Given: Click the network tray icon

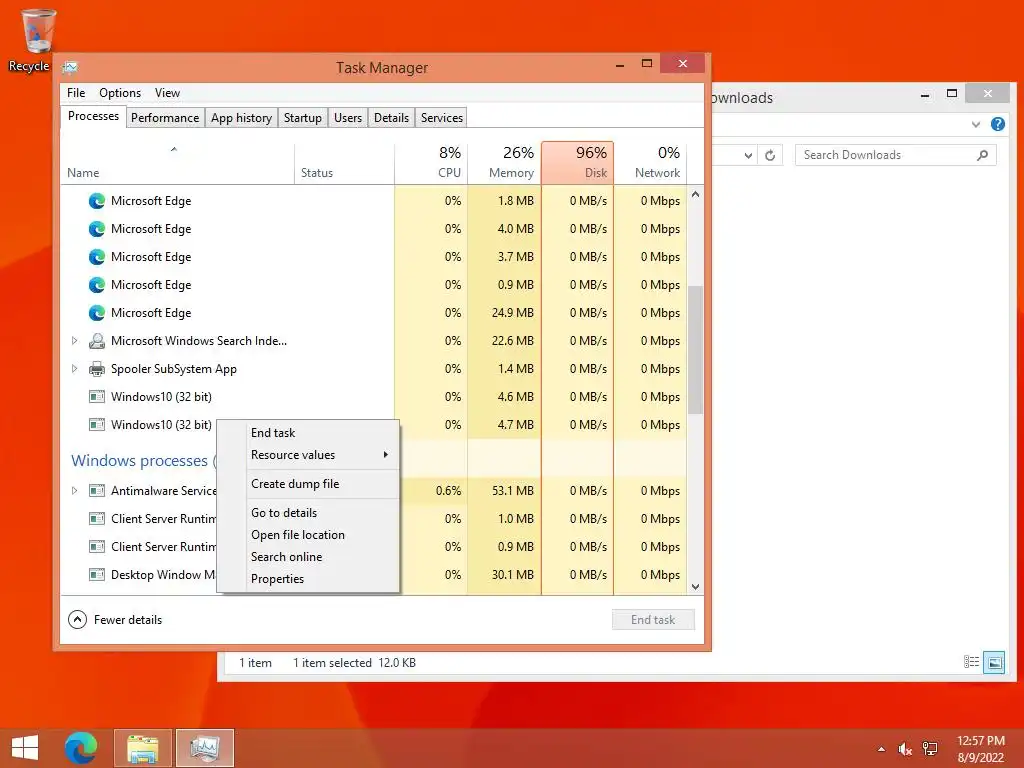Looking at the screenshot, I should (x=930, y=749).
